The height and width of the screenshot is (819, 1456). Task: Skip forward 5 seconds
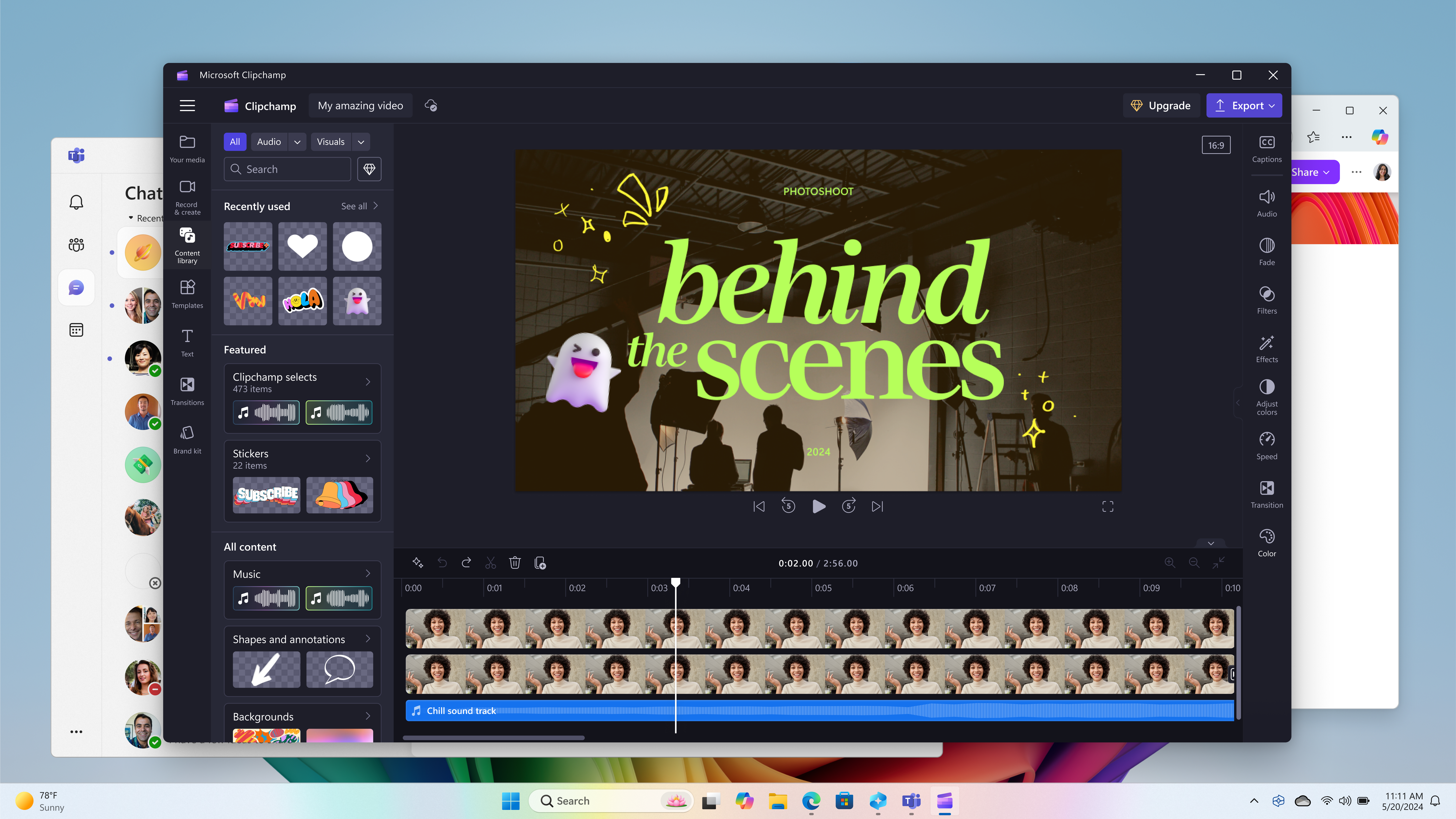pyautogui.click(x=848, y=506)
